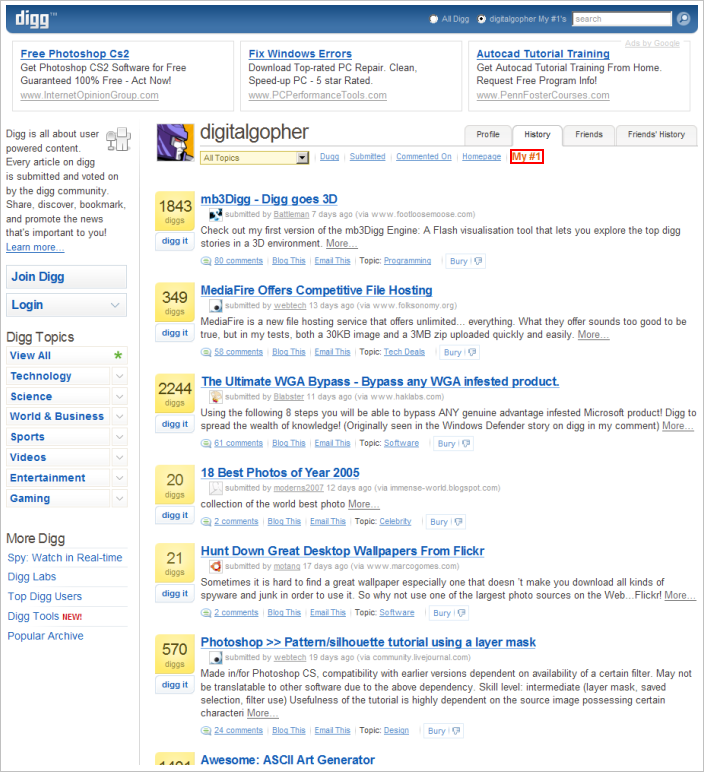Click digg it under 2244 diggs

pyautogui.click(x=175, y=424)
